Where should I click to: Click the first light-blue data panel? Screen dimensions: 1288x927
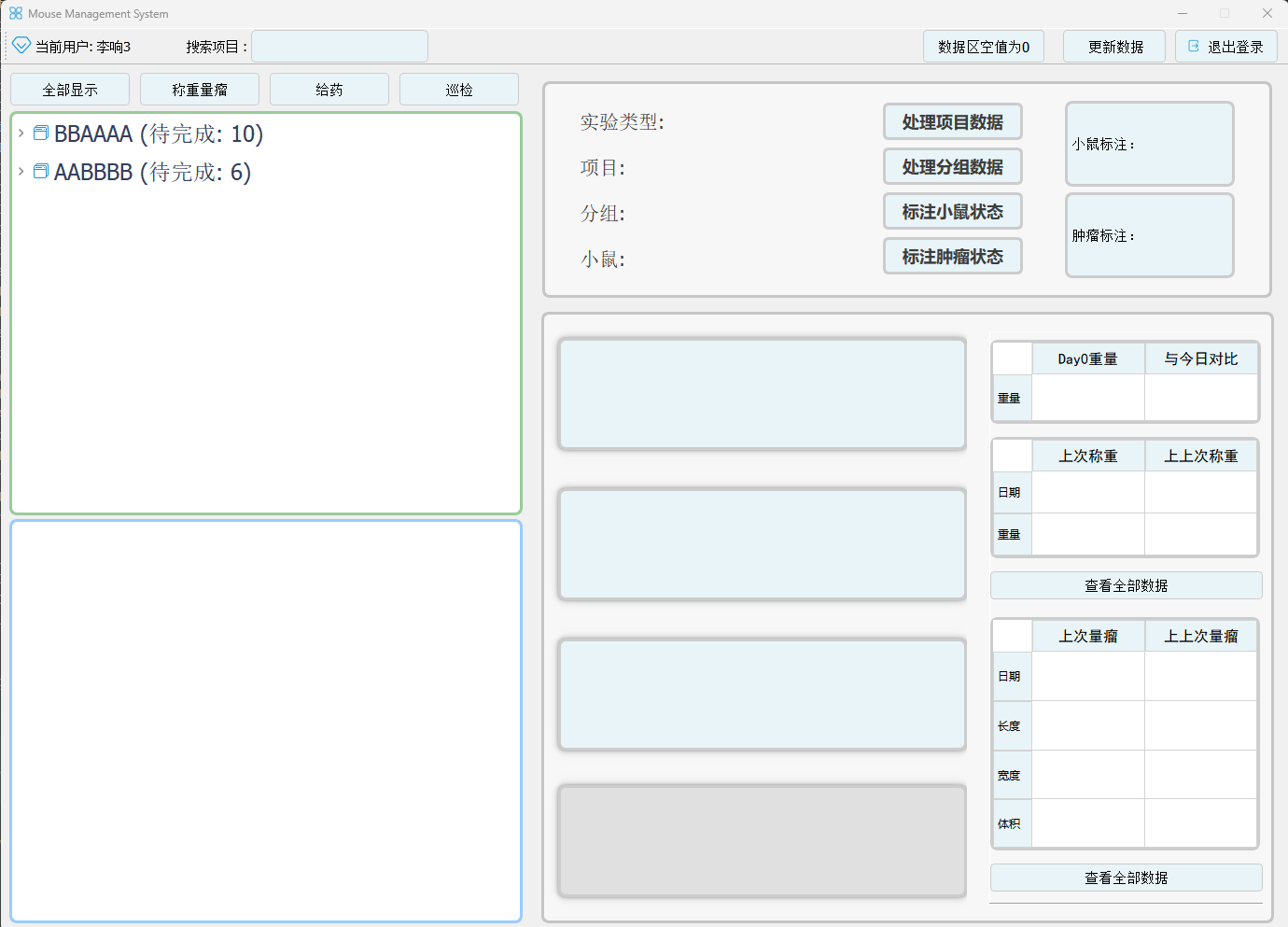(x=762, y=394)
